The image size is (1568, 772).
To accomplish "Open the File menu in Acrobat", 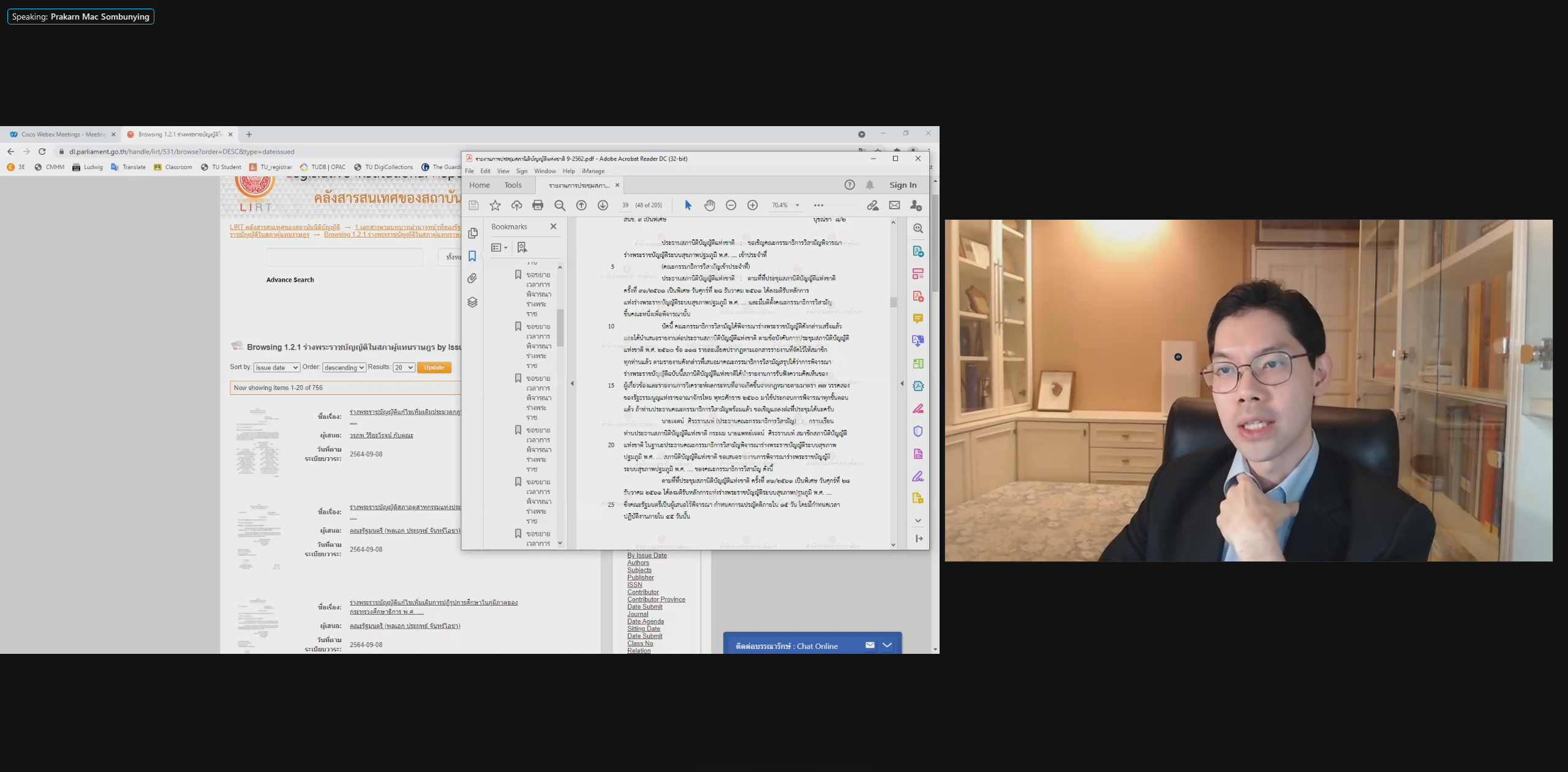I will 469,171.
